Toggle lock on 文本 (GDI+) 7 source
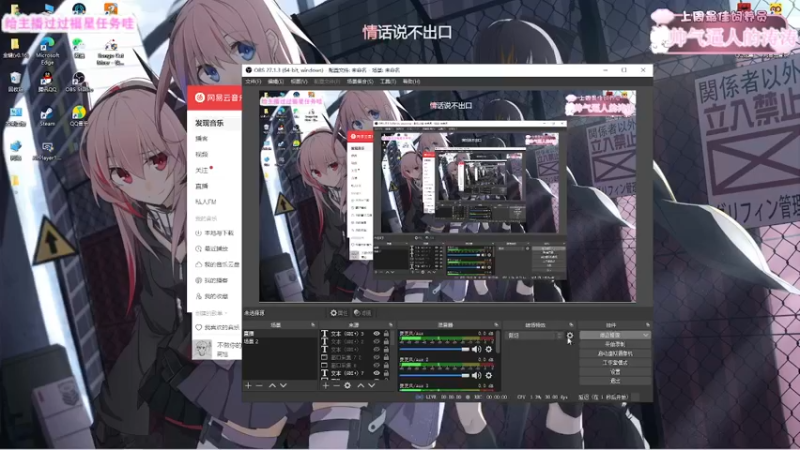The image size is (800, 450). point(386,373)
